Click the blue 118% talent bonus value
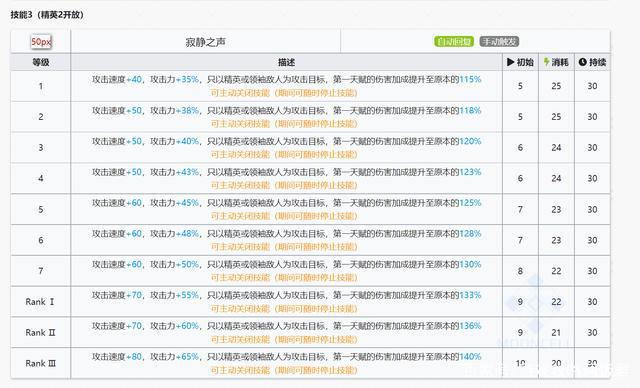This screenshot has width=640, height=388. (x=470, y=111)
